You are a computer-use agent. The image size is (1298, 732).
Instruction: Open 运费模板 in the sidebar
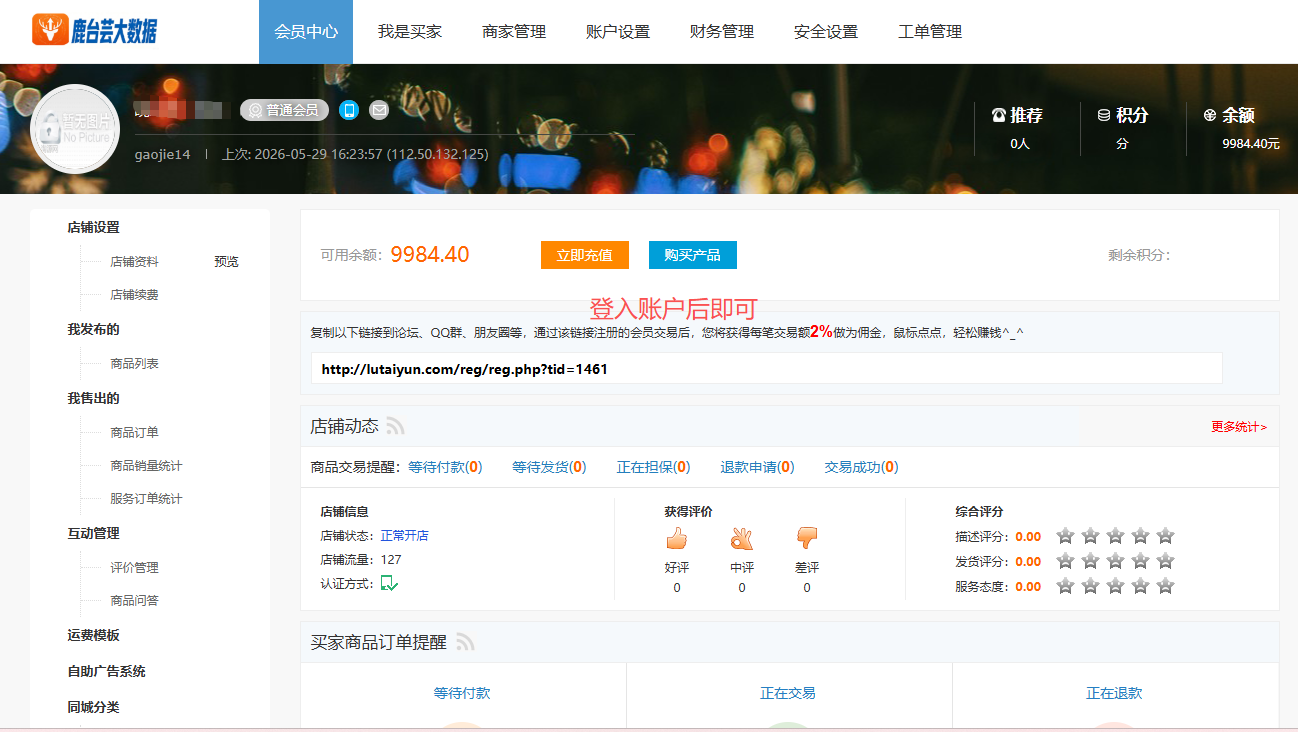[x=93, y=636]
